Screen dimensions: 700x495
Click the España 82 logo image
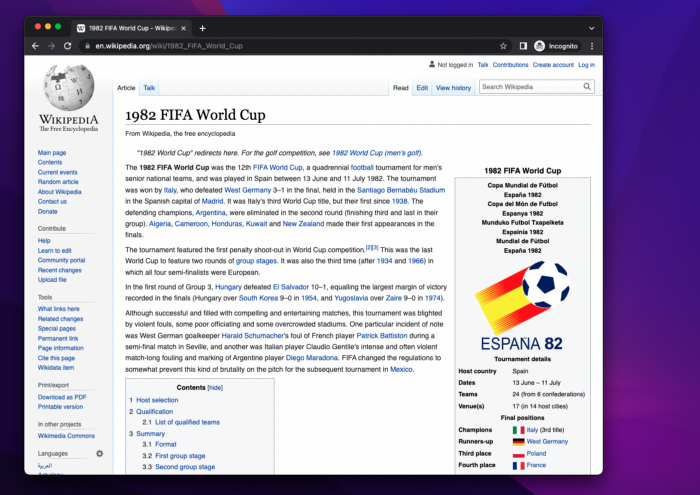[x=522, y=306]
